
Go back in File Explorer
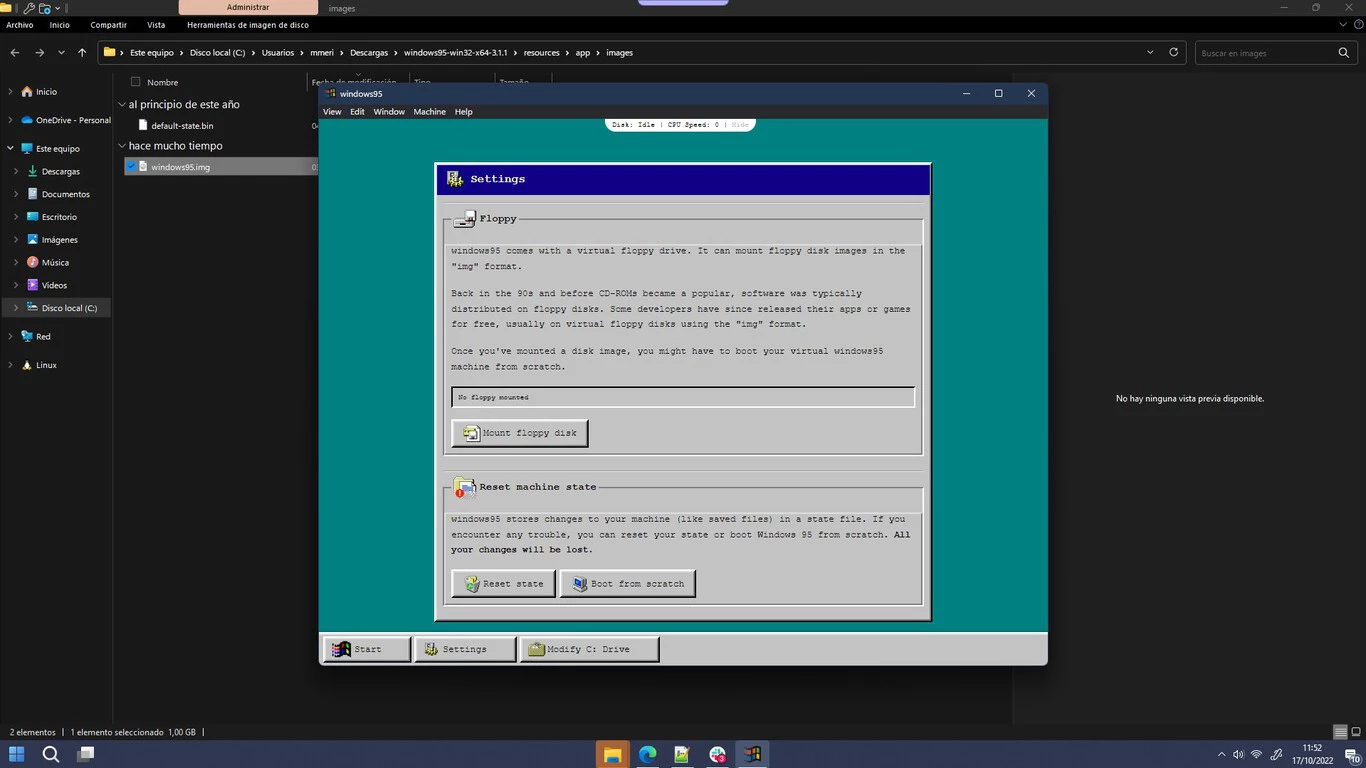(x=15, y=52)
